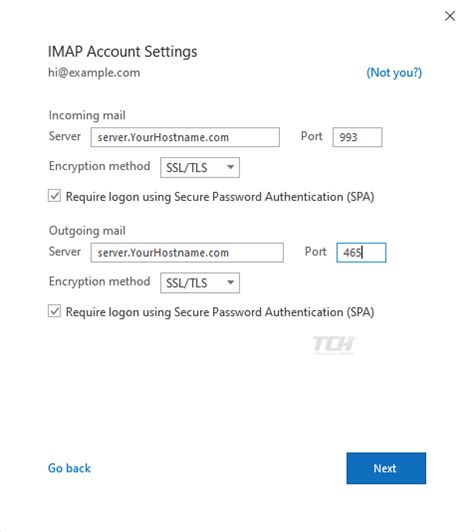
Task: Click the Not you? link
Action: pyautogui.click(x=394, y=72)
